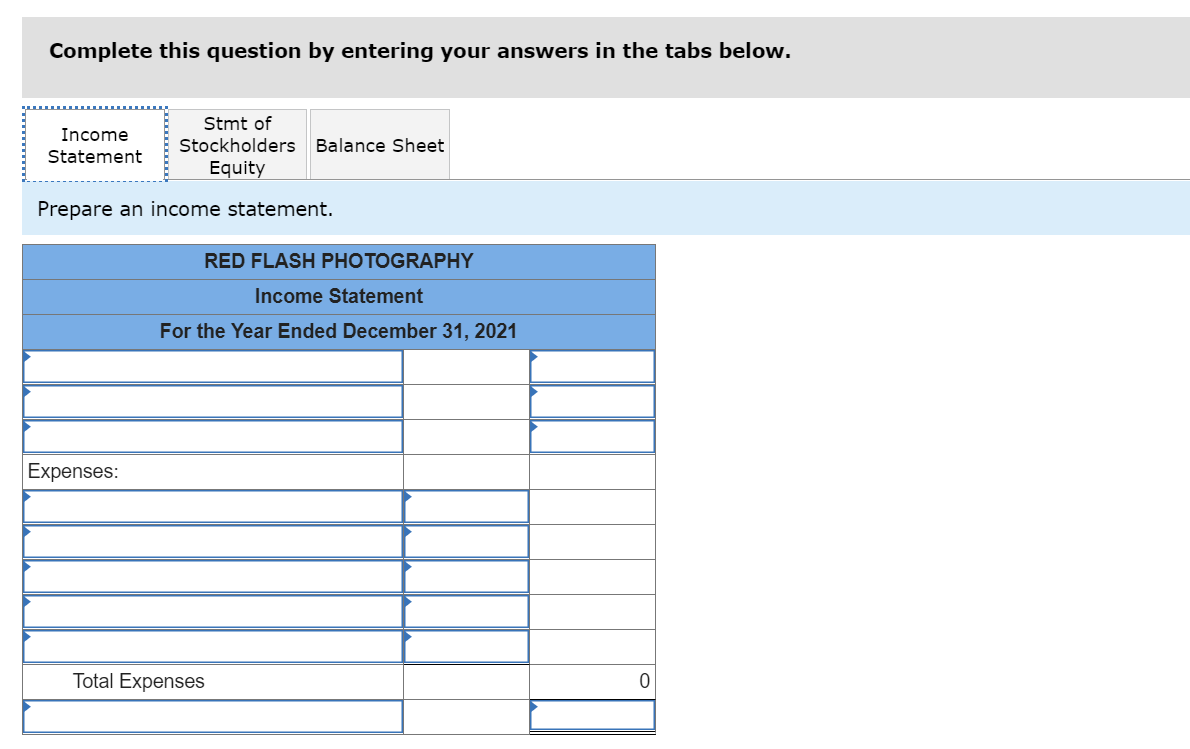Open the second row account picker dropdown

[212, 401]
